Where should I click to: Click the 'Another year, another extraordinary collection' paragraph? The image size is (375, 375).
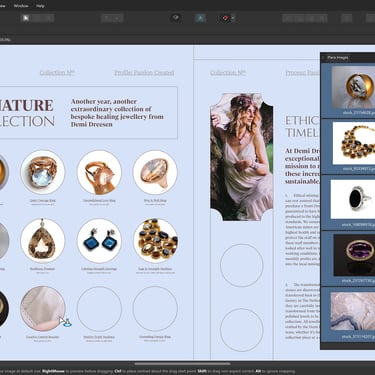117,113
